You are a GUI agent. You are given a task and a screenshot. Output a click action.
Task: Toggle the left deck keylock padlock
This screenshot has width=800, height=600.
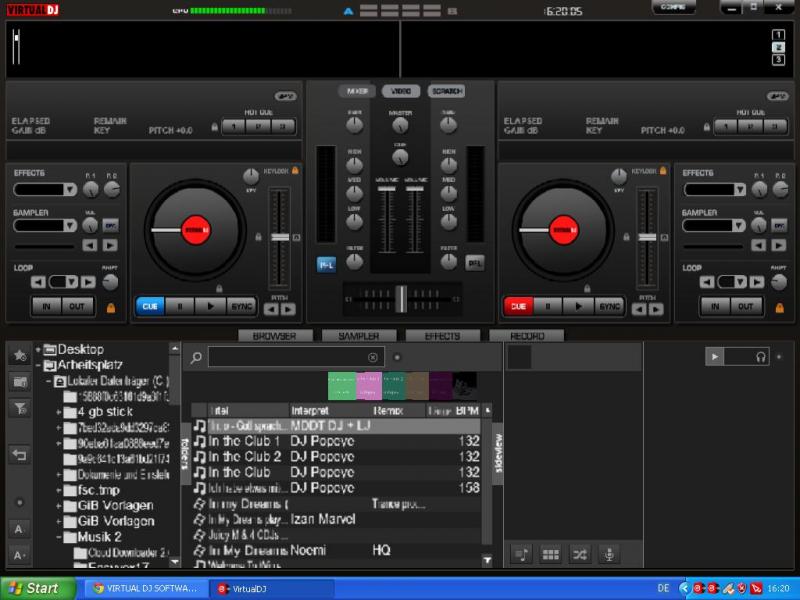[295, 171]
